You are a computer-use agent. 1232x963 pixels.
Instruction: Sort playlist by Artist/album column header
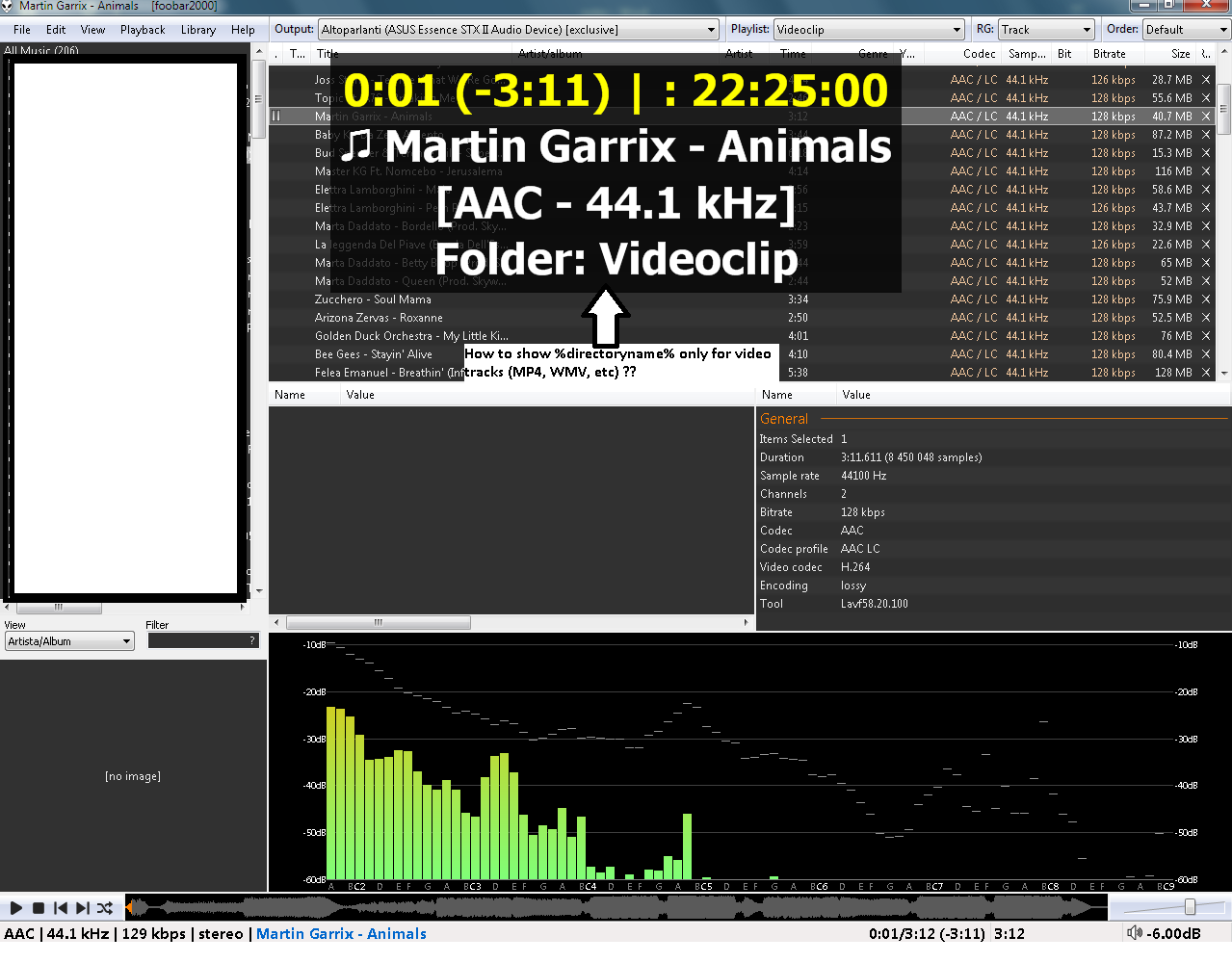pyautogui.click(x=550, y=54)
